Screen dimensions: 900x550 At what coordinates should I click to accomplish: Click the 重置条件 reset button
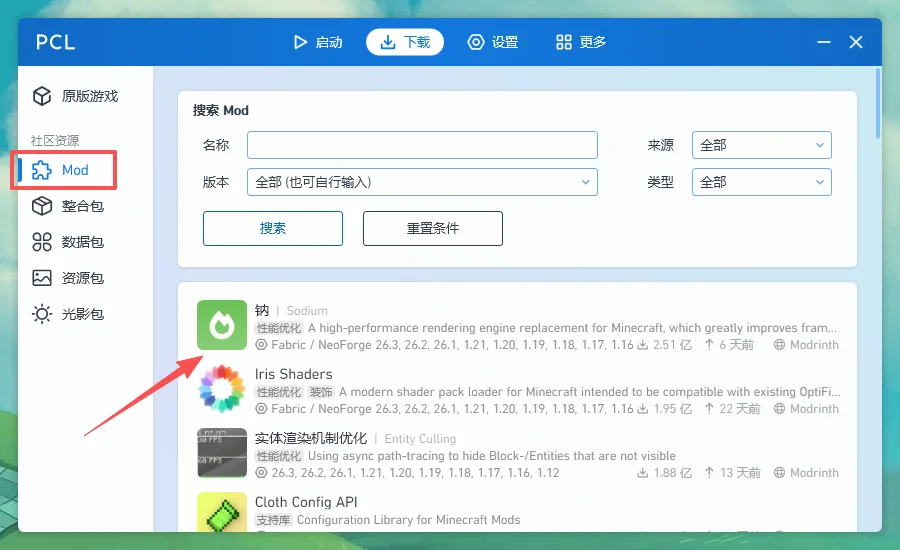tap(433, 228)
